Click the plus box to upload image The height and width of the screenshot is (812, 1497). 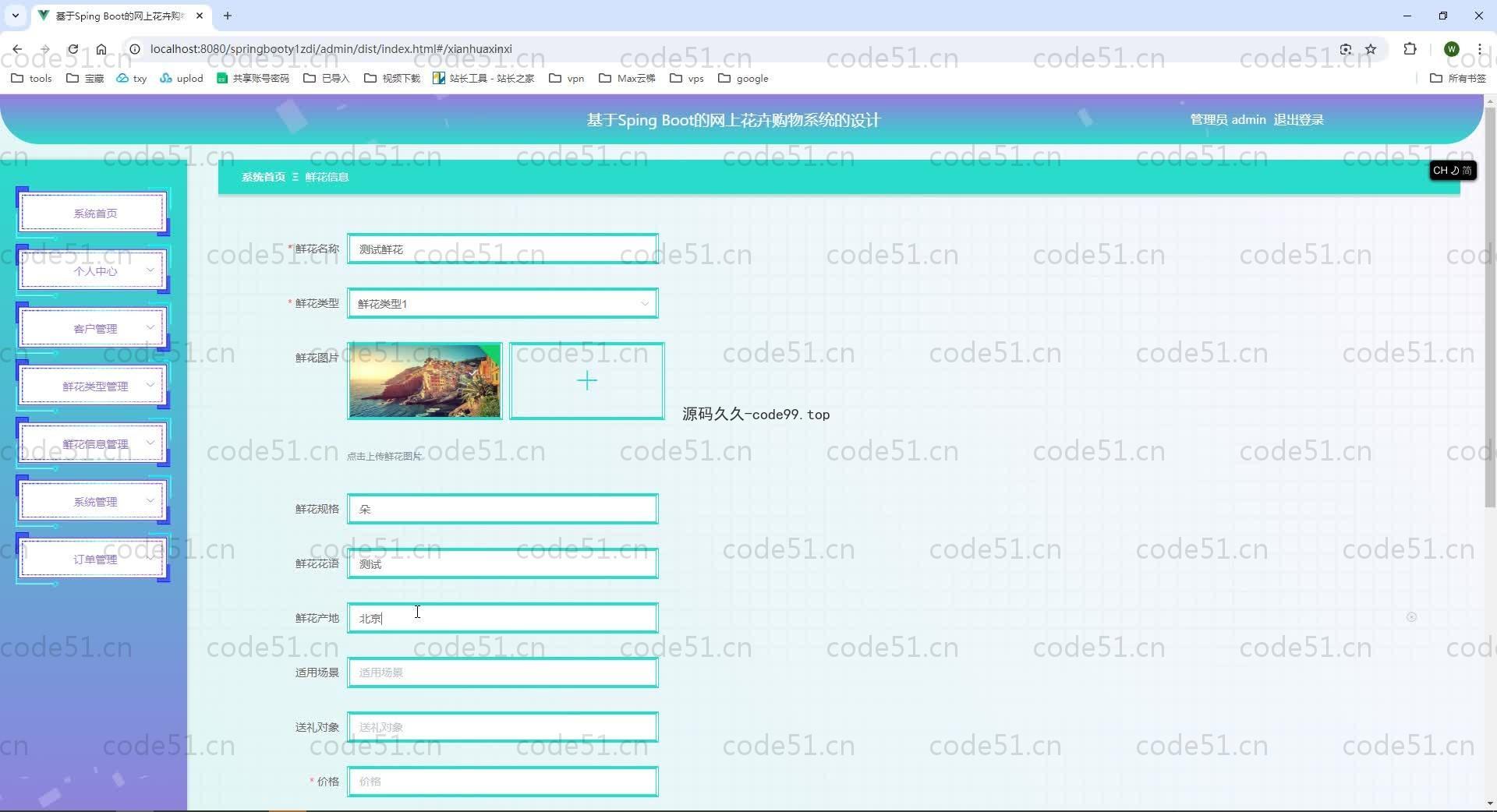[587, 381]
